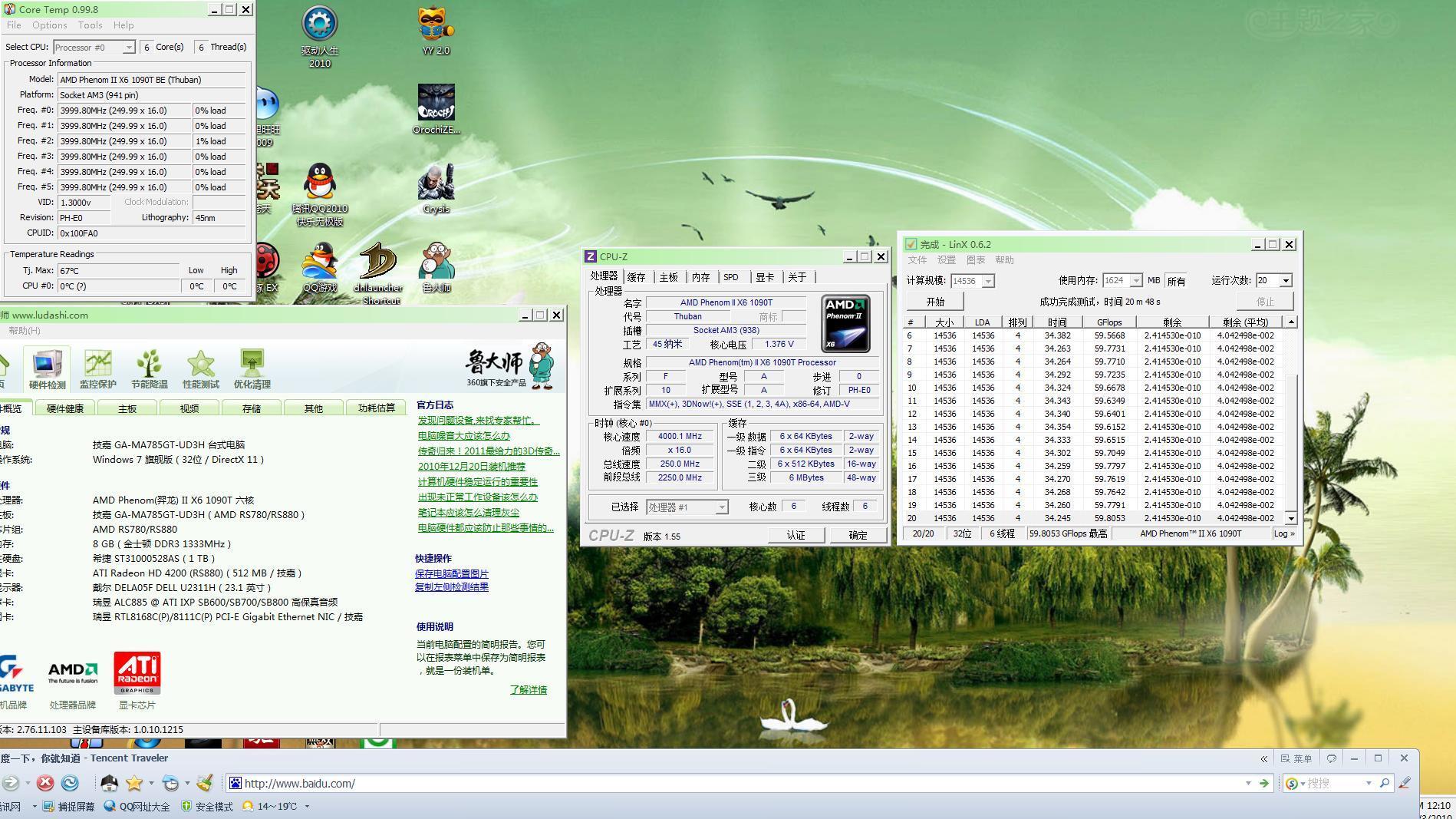1456x819 pixels.
Task: Click the baidu.com address bar field
Action: [736, 783]
